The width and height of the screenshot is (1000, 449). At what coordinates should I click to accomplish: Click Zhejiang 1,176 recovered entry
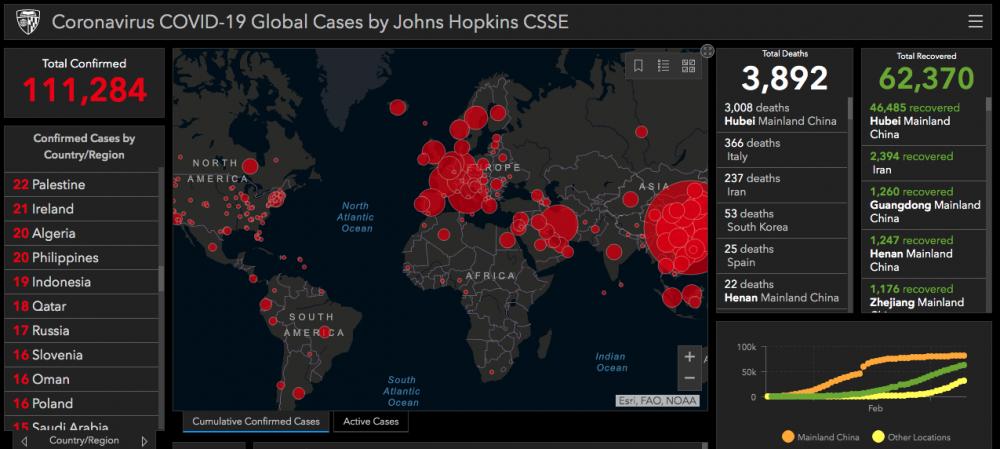tap(923, 295)
